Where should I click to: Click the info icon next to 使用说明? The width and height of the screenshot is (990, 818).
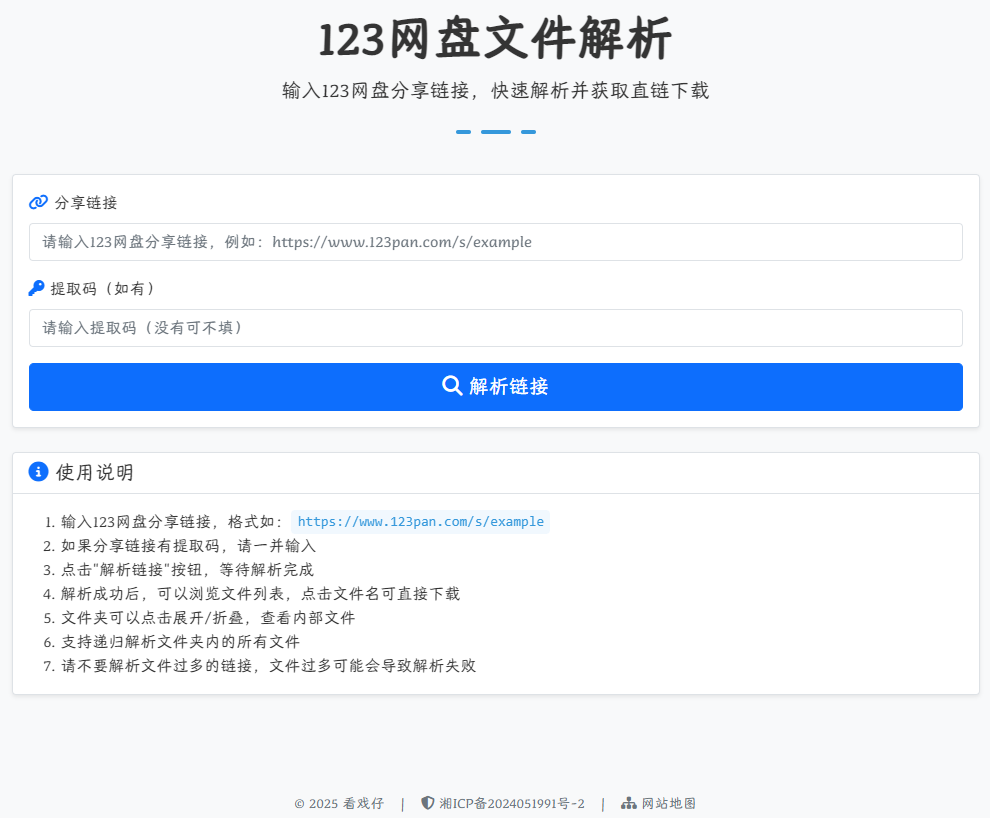(39, 472)
